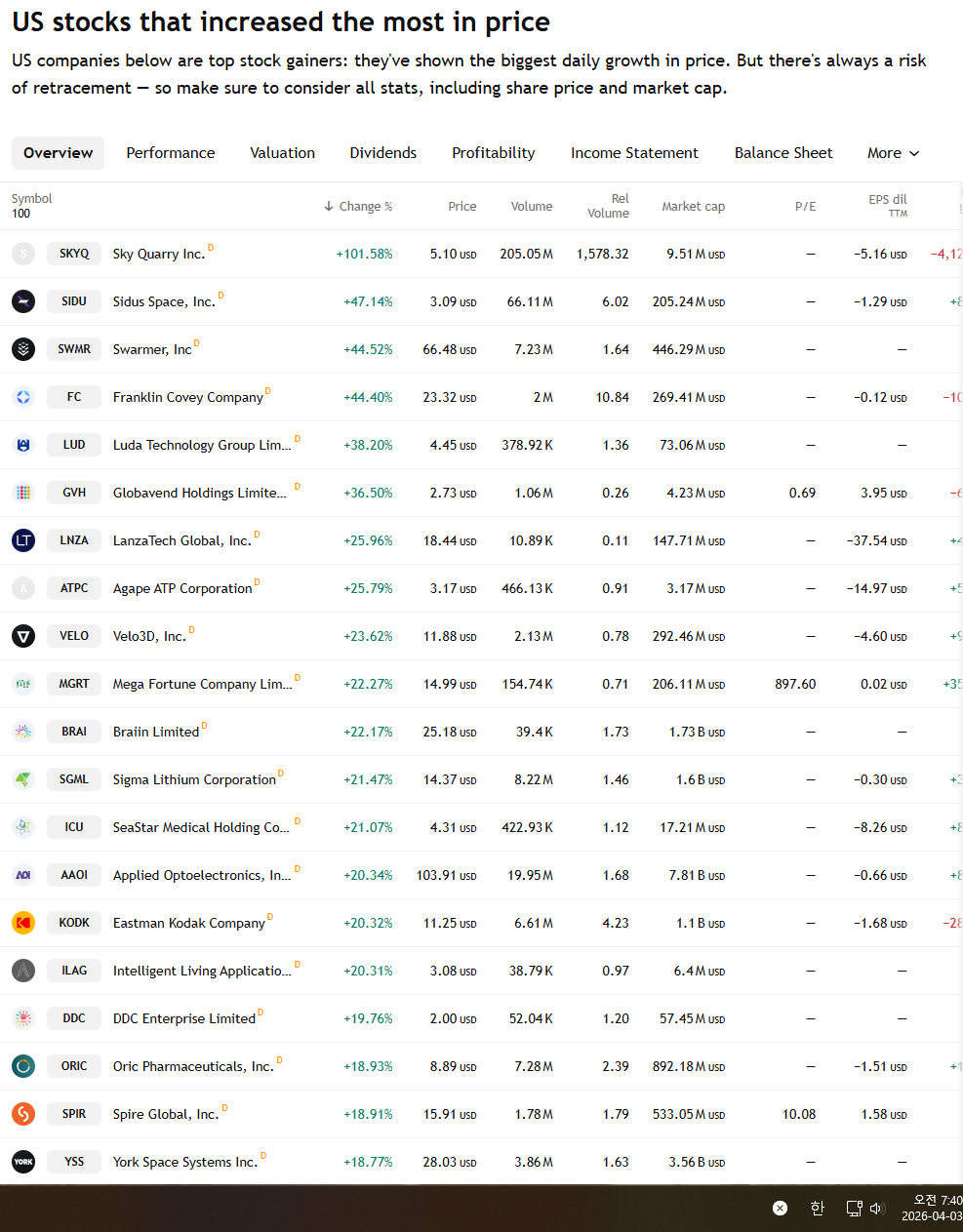
Task: Open the Balance Sheet tab
Action: coord(783,153)
